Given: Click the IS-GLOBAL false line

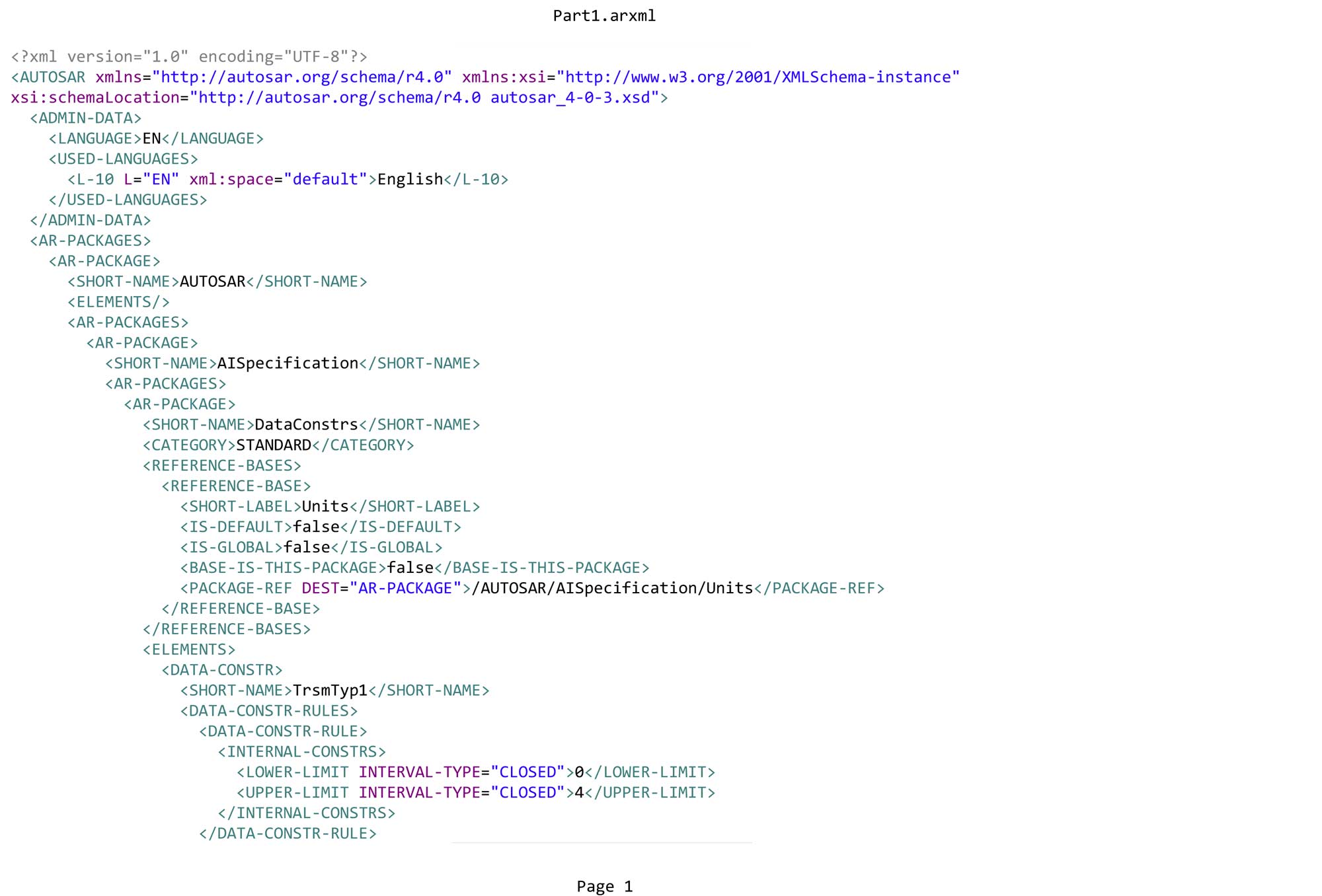Looking at the screenshot, I should (311, 548).
